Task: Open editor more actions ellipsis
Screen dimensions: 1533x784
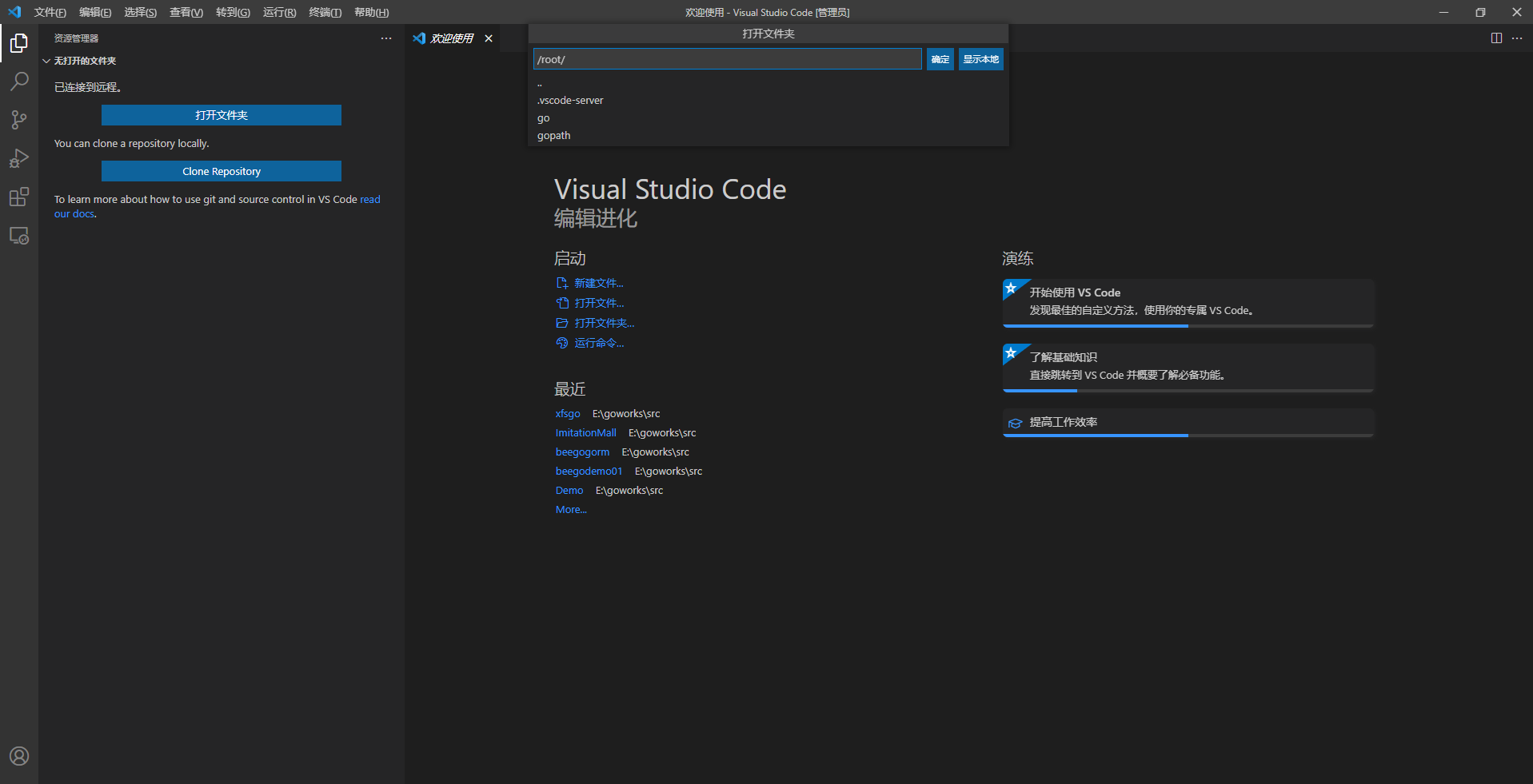Action: [1517, 38]
